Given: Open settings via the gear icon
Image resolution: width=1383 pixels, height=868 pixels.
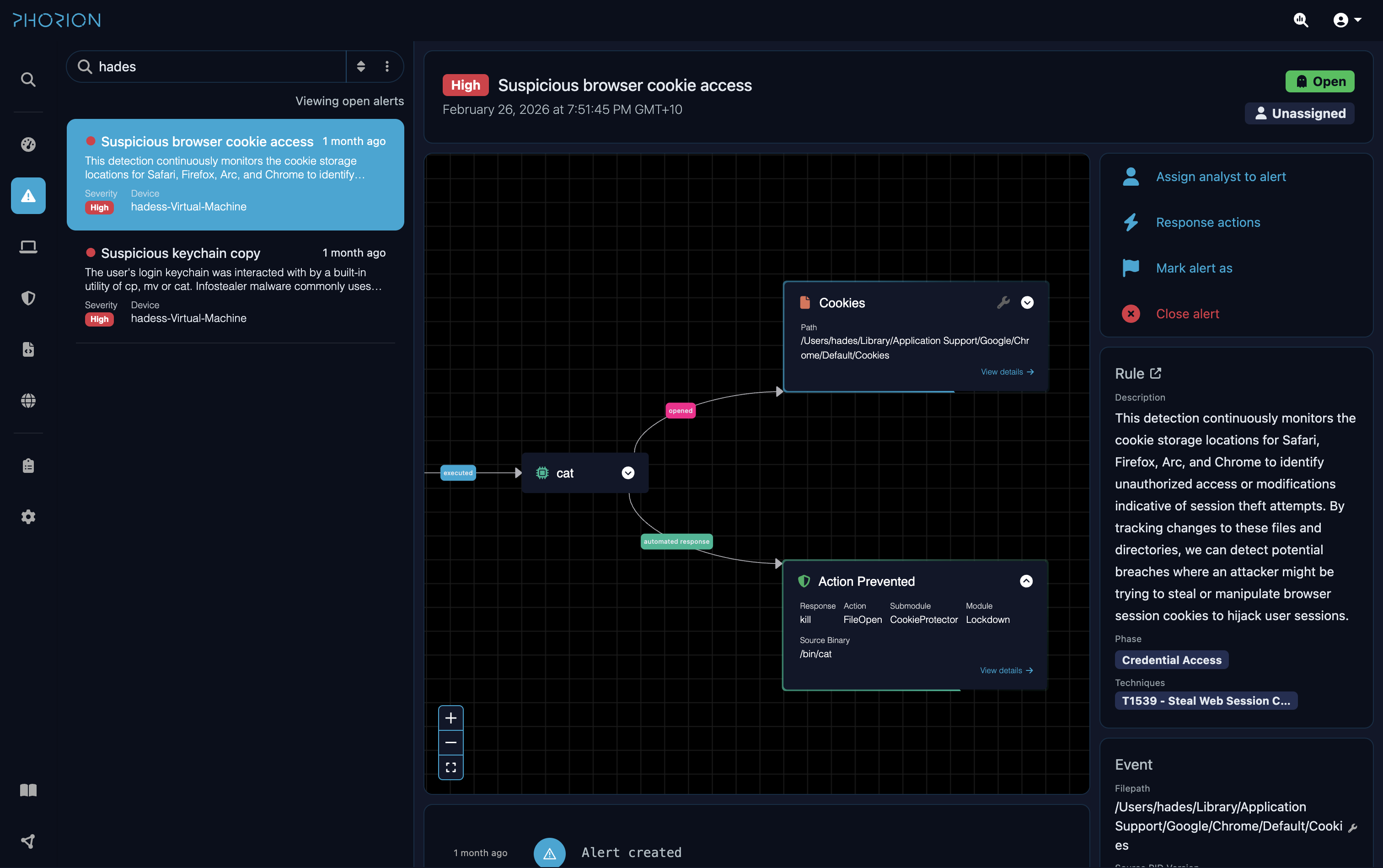Looking at the screenshot, I should click(x=27, y=516).
